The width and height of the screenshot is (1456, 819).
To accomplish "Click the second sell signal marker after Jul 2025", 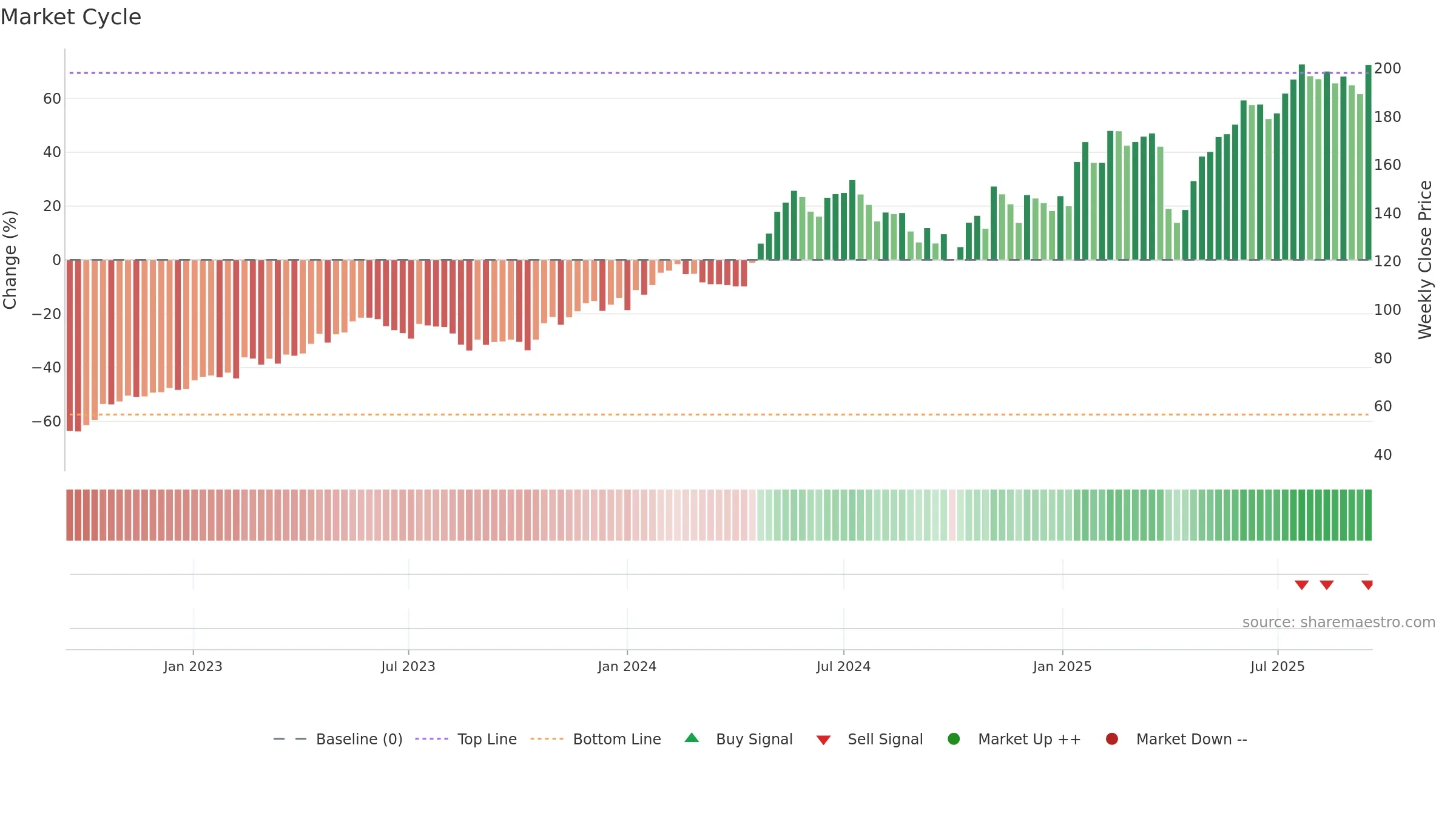I will pyautogui.click(x=1327, y=585).
